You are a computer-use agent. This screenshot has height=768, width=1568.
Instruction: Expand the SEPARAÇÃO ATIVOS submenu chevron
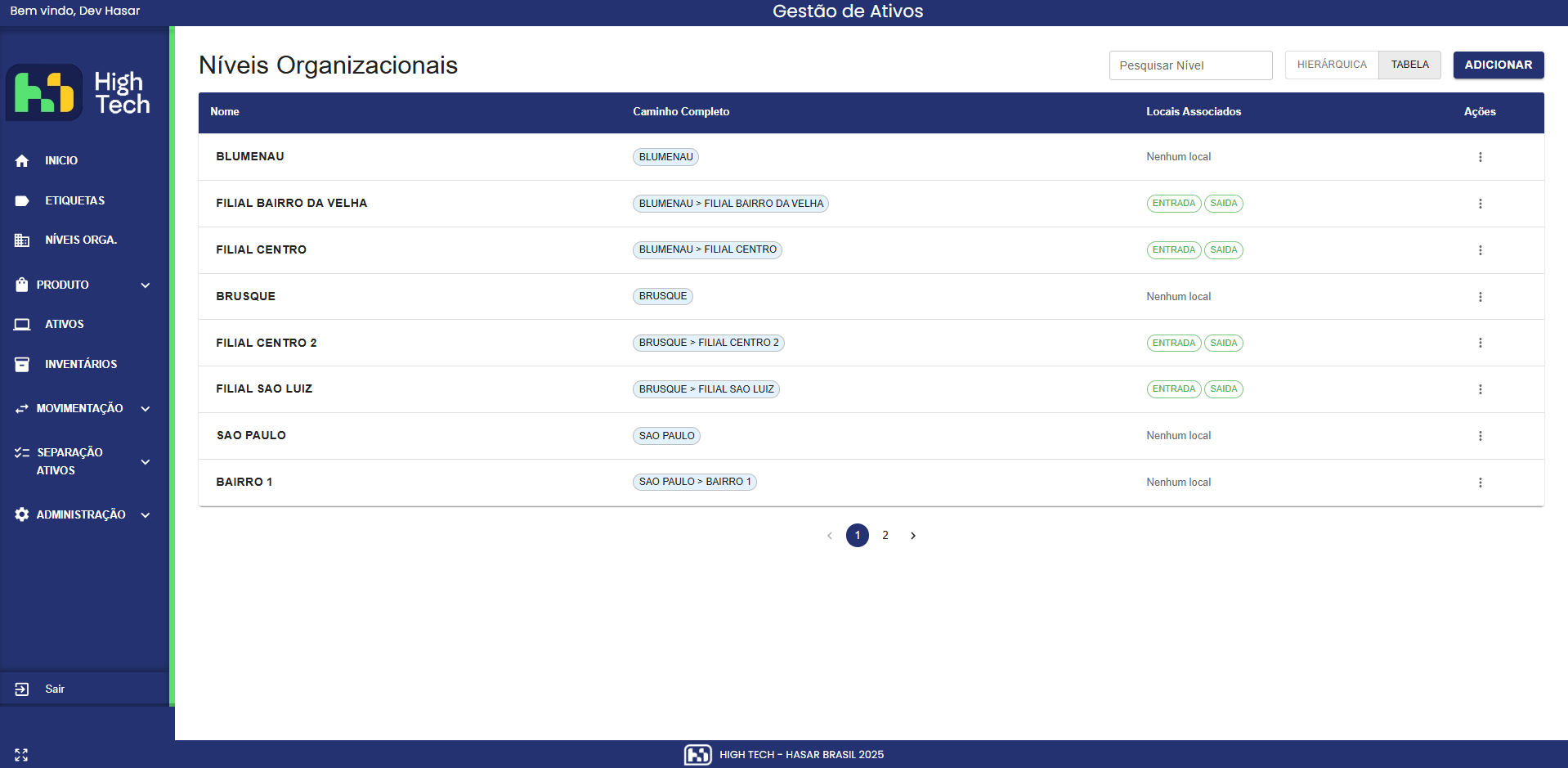tap(146, 462)
